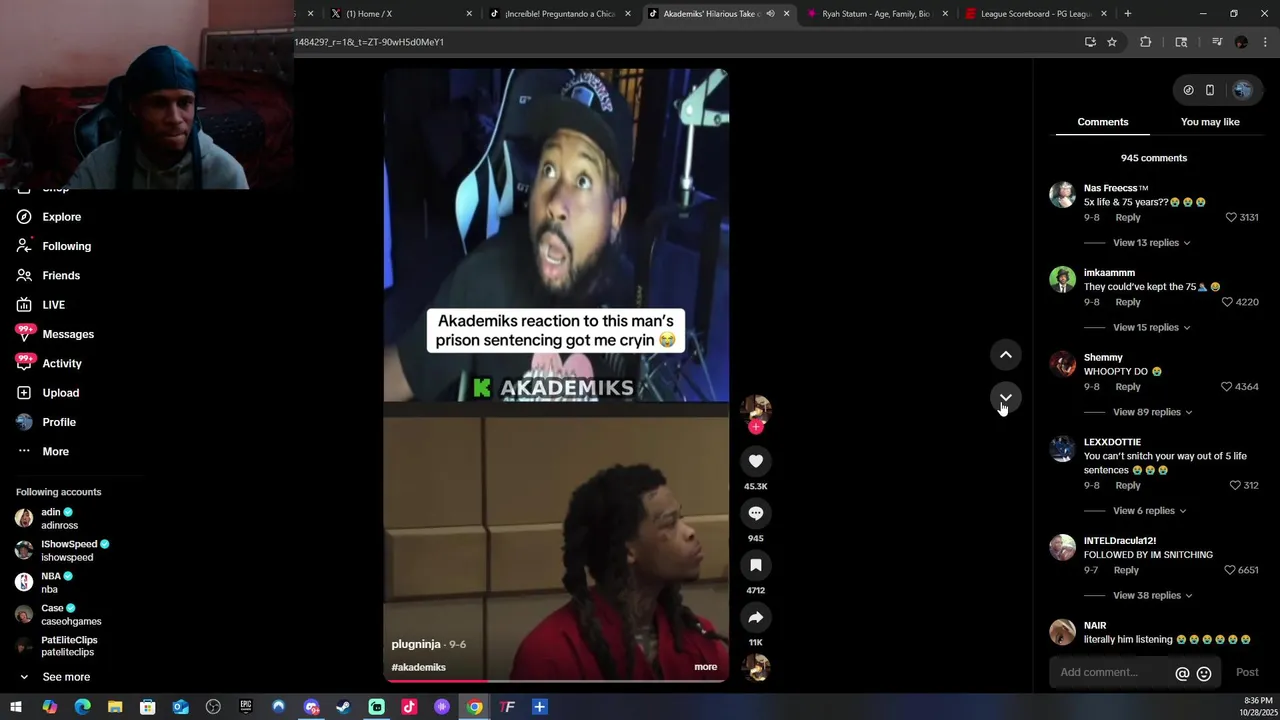Switch to the Home / X browser tab
Viewport: 1280px width, 720px height.
(400, 14)
